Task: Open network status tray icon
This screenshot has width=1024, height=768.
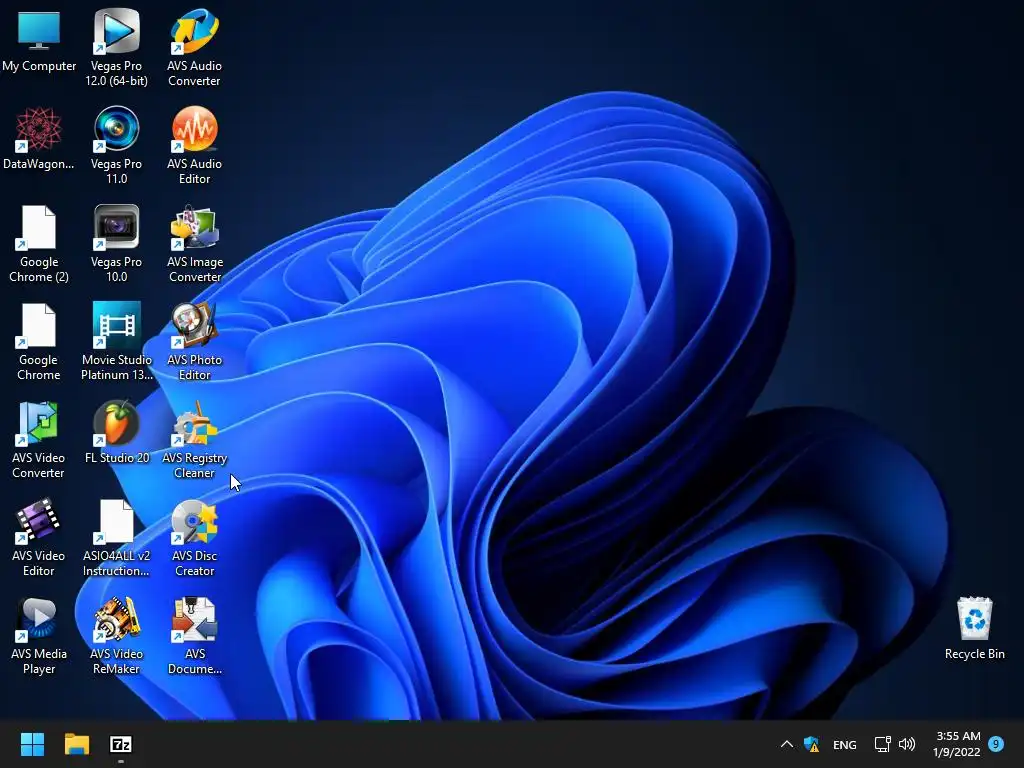Action: click(882, 744)
